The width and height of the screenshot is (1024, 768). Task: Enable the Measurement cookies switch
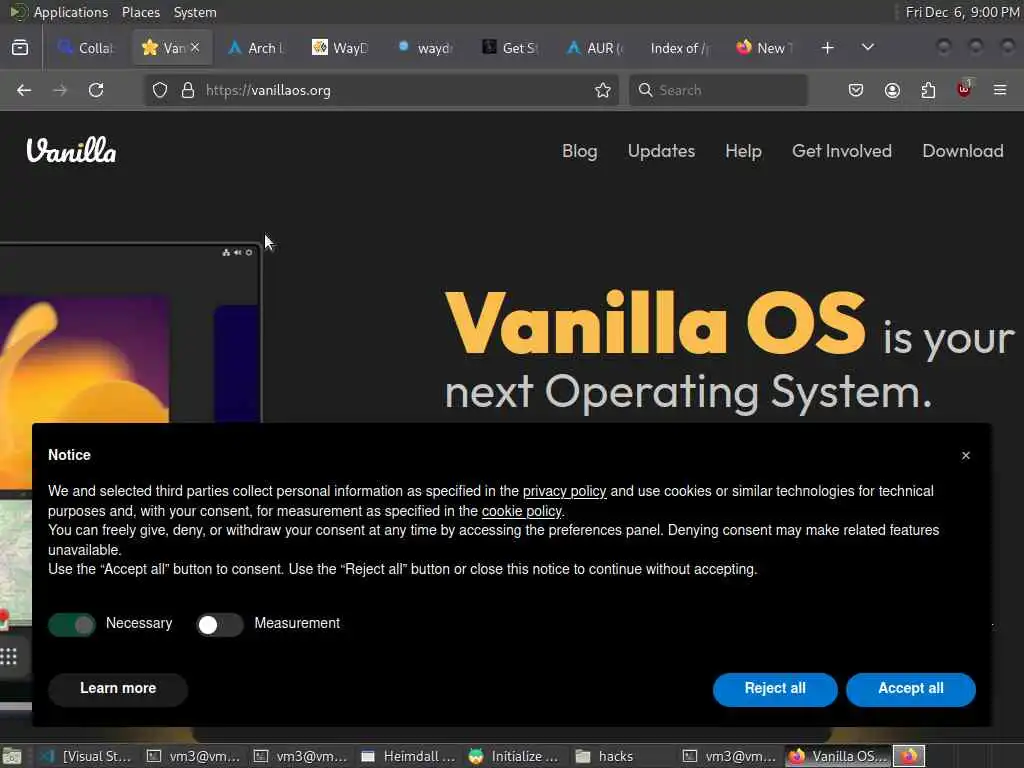[220, 625]
